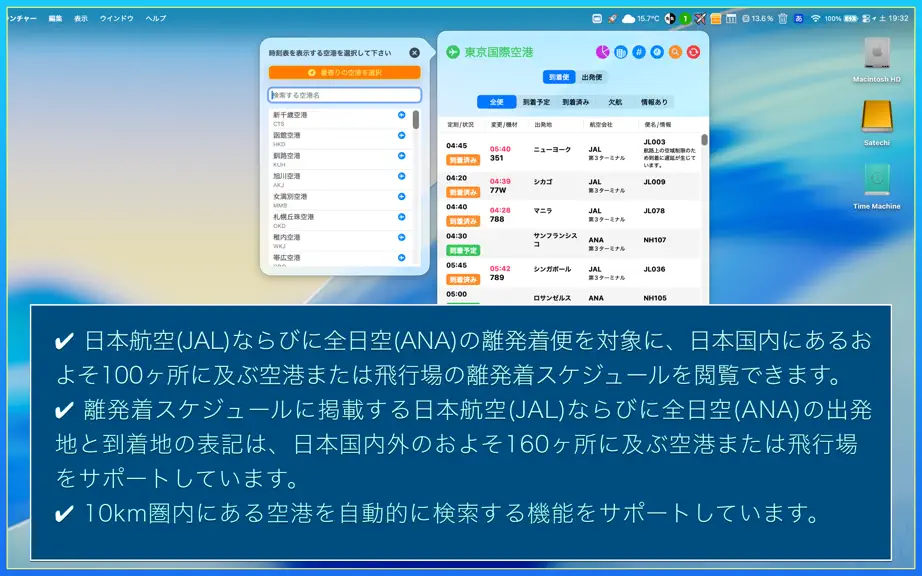Add 新千歳空港 with its blue arrow icon
The image size is (922, 576).
coord(402,115)
